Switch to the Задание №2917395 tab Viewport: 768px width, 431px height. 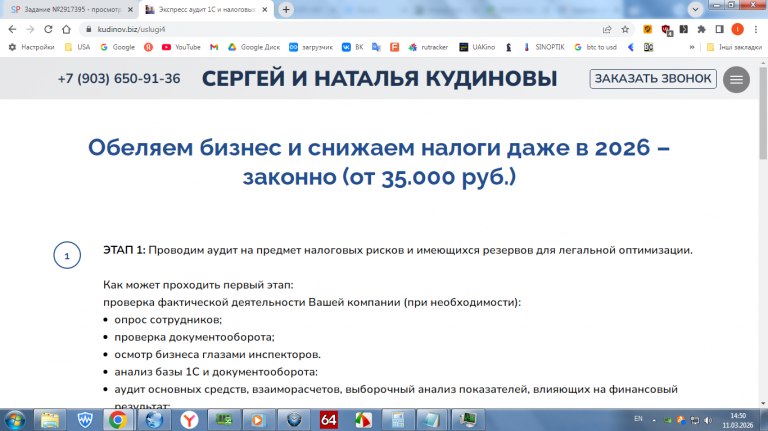point(69,10)
